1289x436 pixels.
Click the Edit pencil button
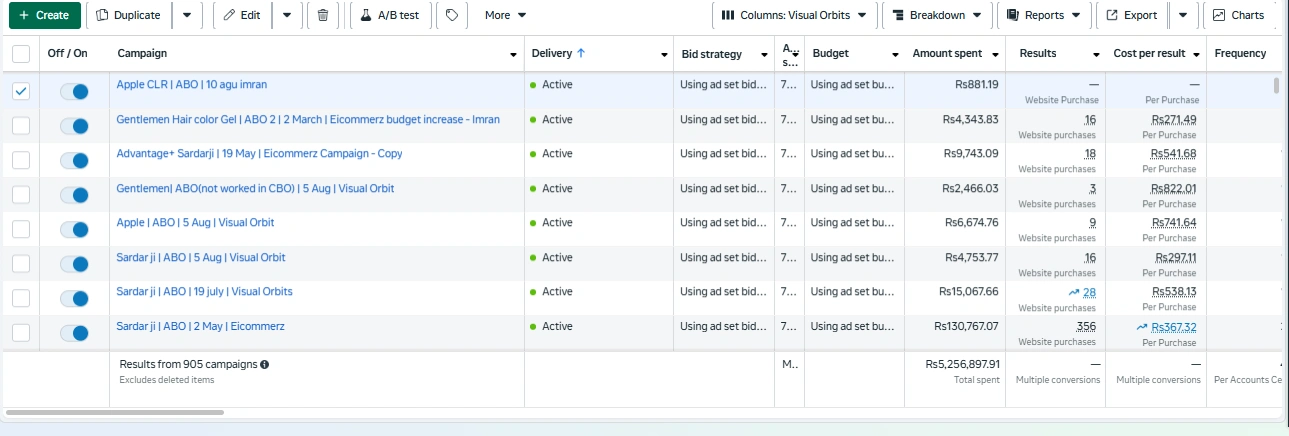tap(241, 15)
